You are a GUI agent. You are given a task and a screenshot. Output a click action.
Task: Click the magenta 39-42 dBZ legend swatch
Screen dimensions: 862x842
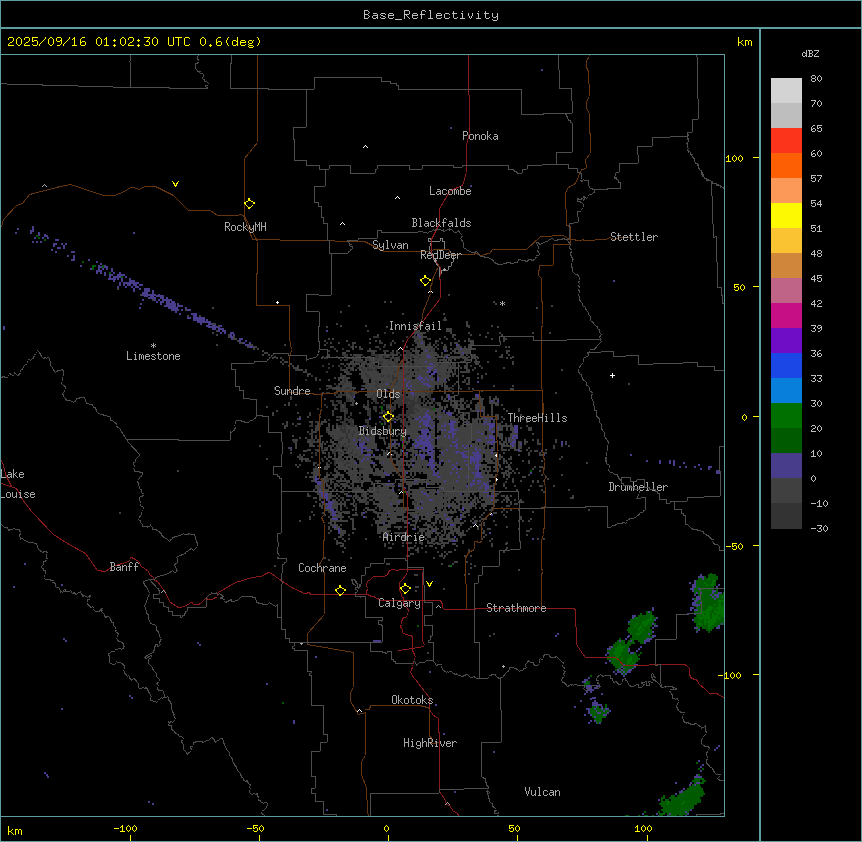786,316
